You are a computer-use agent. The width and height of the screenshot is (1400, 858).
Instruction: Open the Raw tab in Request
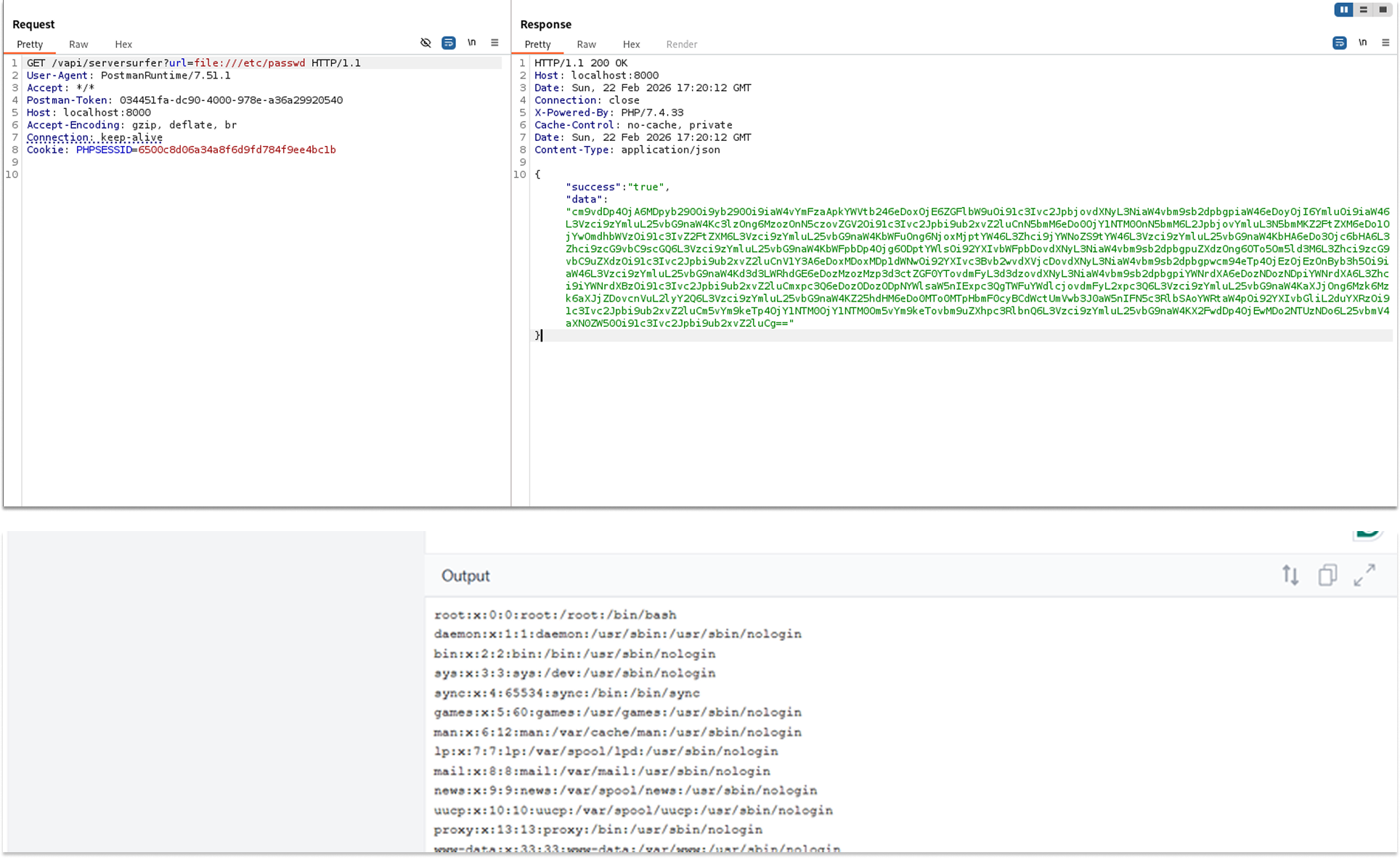tap(78, 44)
